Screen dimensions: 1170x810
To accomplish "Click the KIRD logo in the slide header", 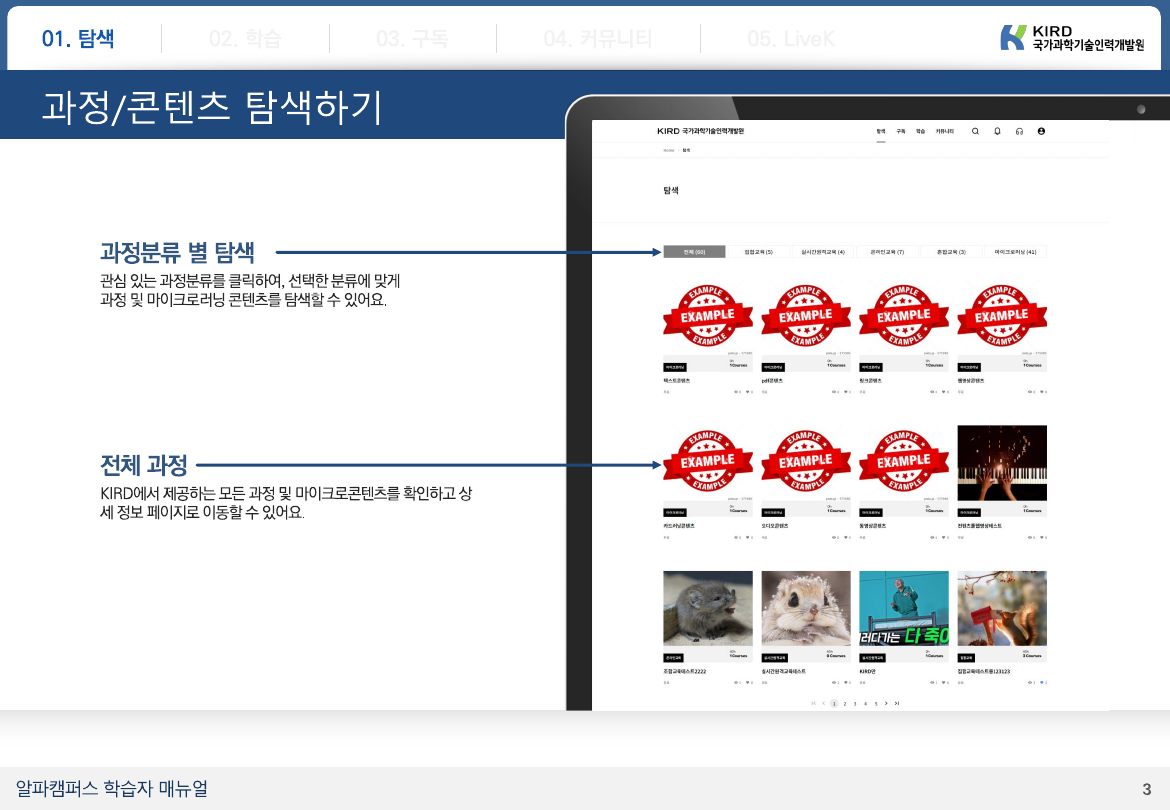I will coord(1071,38).
